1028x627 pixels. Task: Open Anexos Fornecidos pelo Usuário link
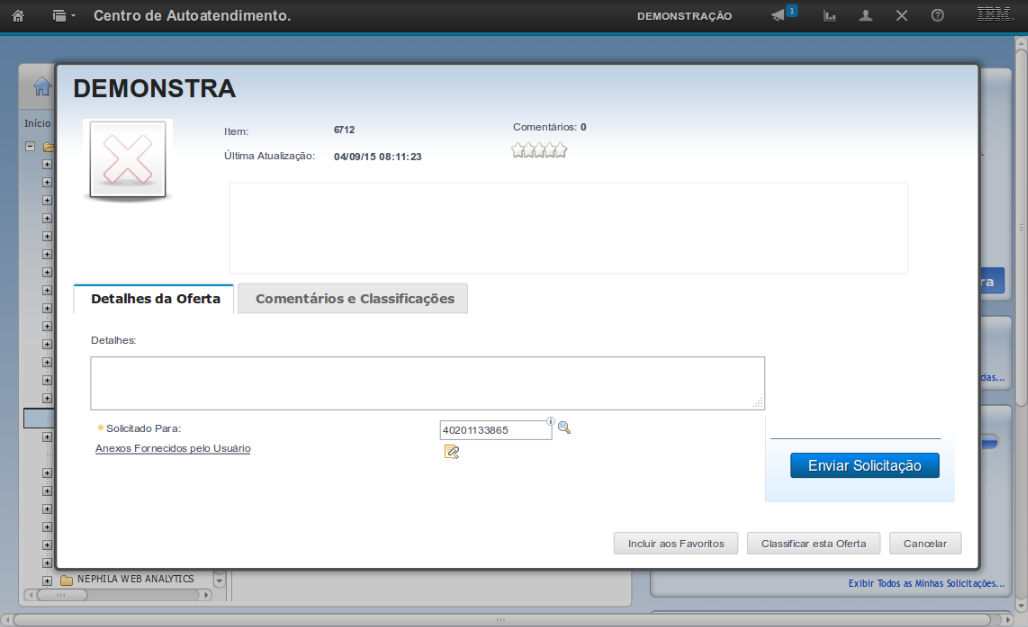pos(173,449)
